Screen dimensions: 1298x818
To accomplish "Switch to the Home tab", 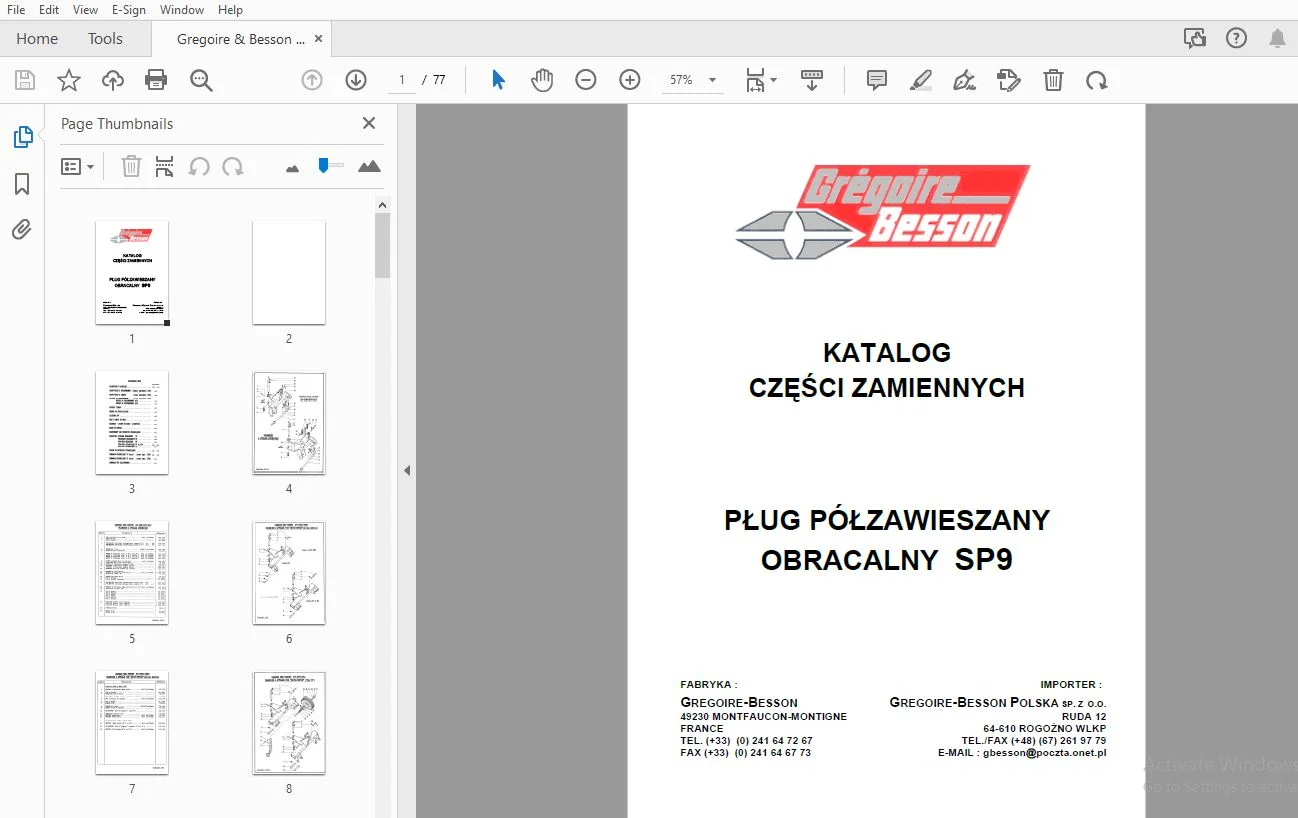I will pyautogui.click(x=37, y=39).
